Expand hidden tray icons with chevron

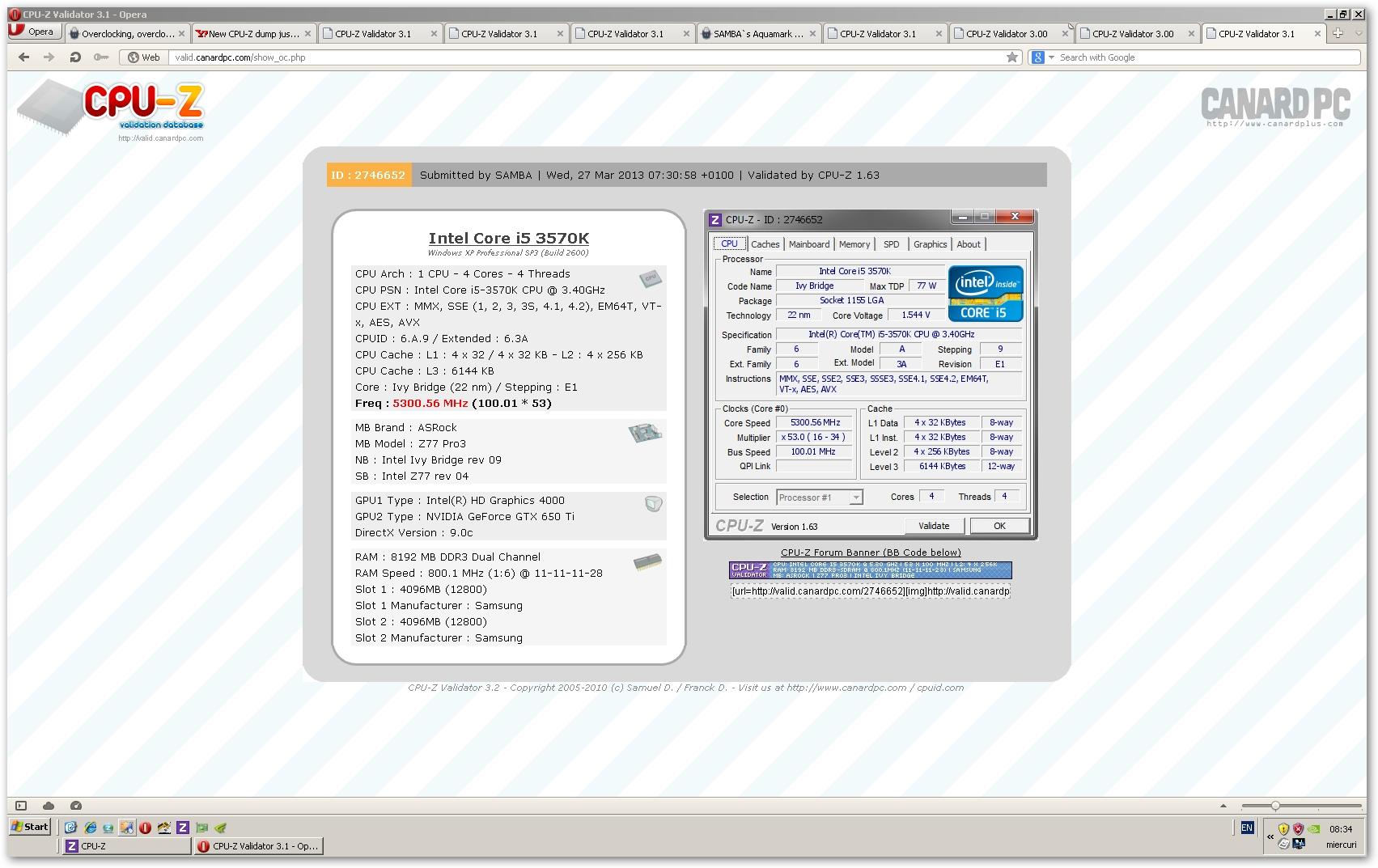pyautogui.click(x=1270, y=836)
